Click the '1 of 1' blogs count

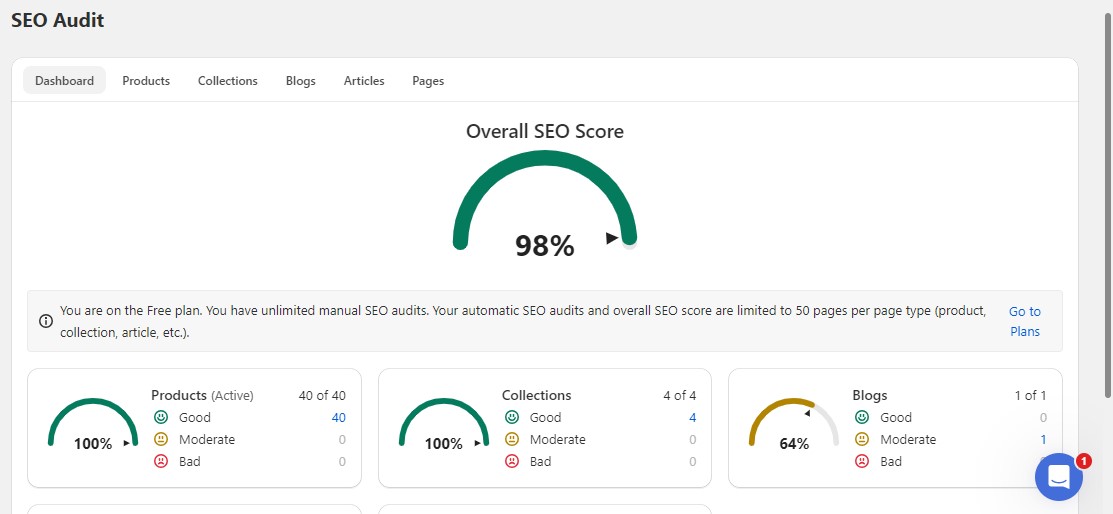coord(1031,395)
